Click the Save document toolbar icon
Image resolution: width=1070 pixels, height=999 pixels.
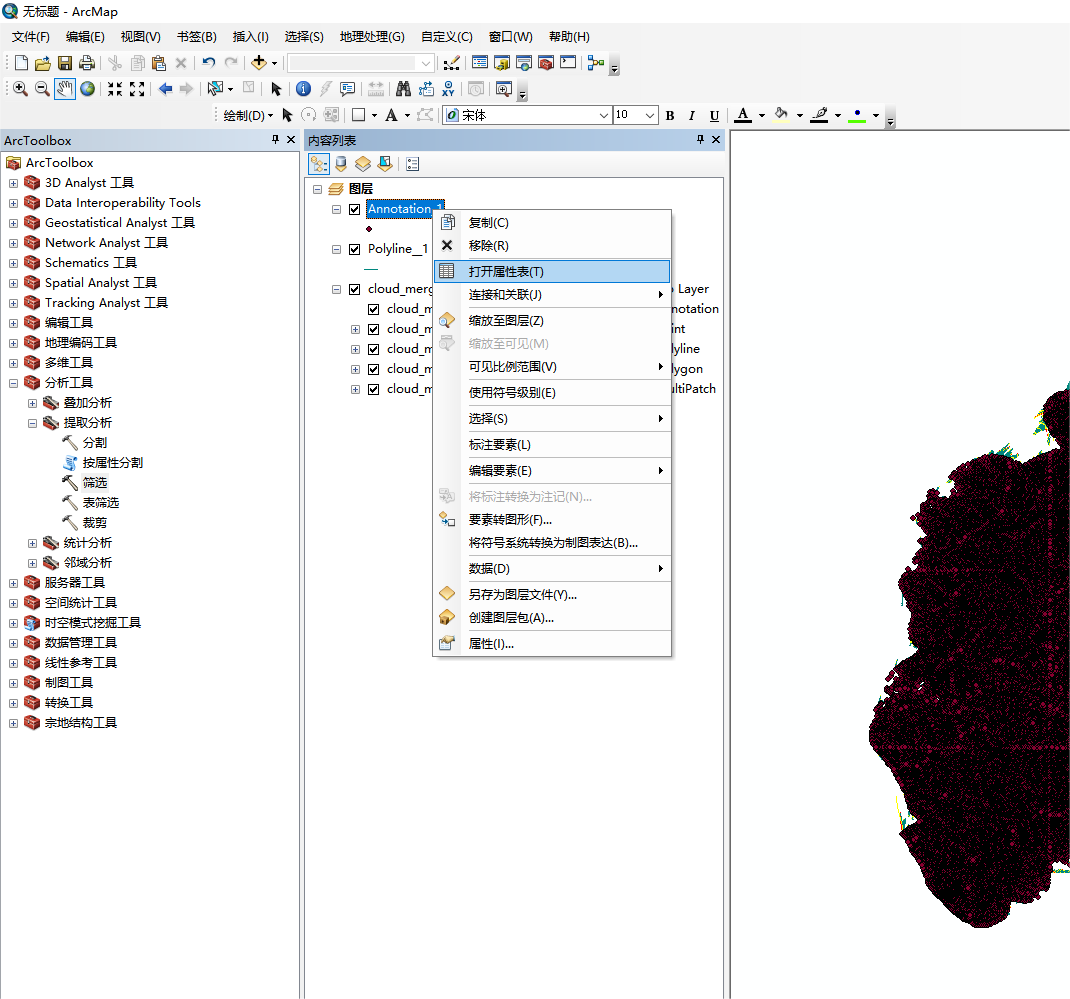point(65,63)
